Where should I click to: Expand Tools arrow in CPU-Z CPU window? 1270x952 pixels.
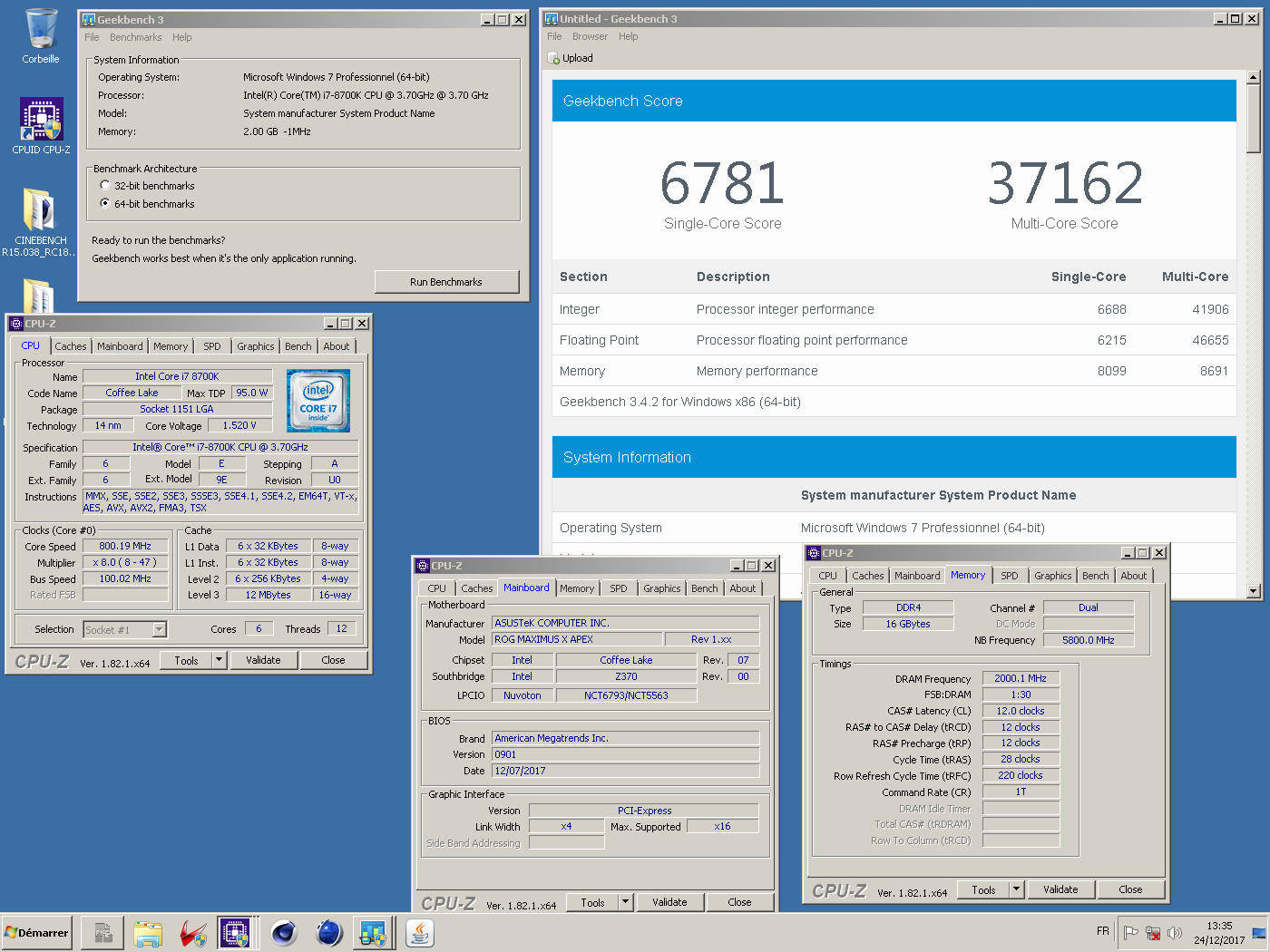coord(220,660)
